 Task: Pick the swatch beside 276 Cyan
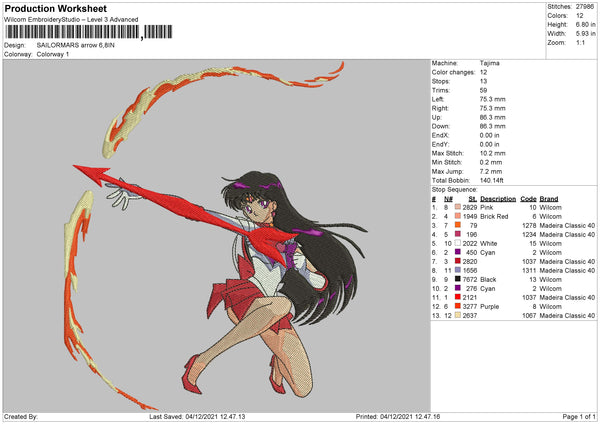(x=458, y=288)
